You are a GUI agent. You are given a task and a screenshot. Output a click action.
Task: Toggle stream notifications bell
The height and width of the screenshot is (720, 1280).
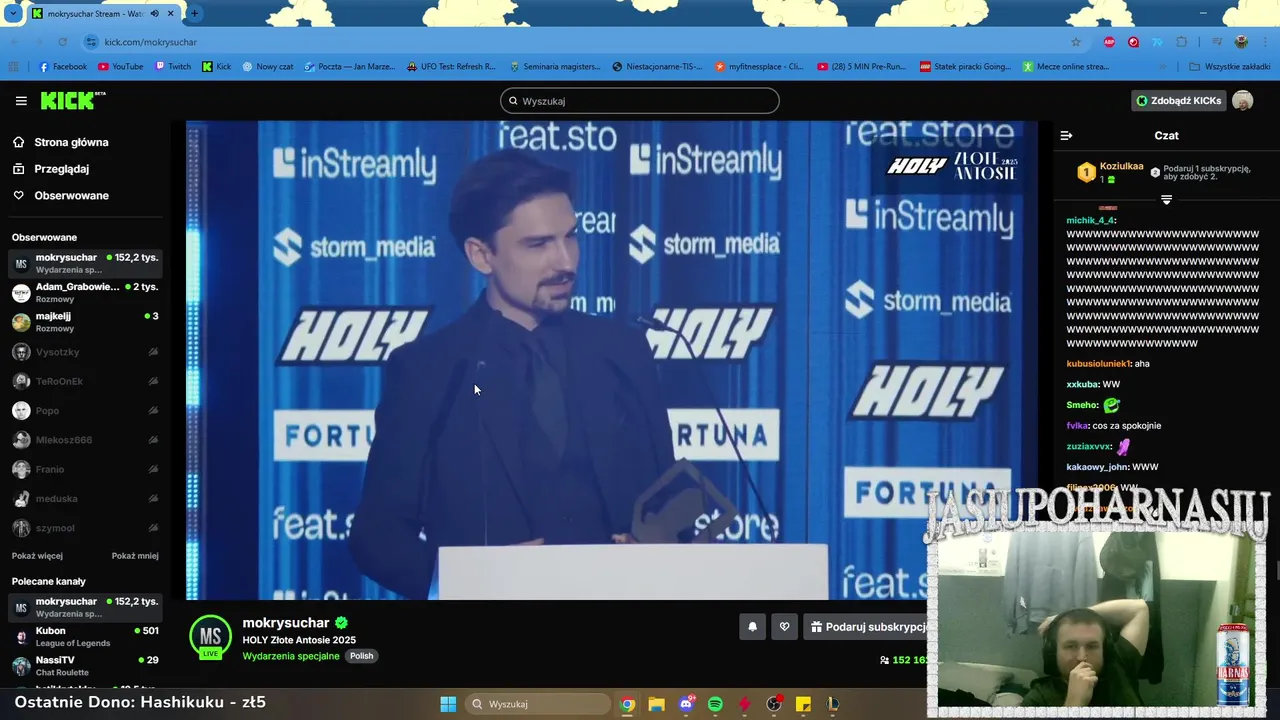(752, 627)
